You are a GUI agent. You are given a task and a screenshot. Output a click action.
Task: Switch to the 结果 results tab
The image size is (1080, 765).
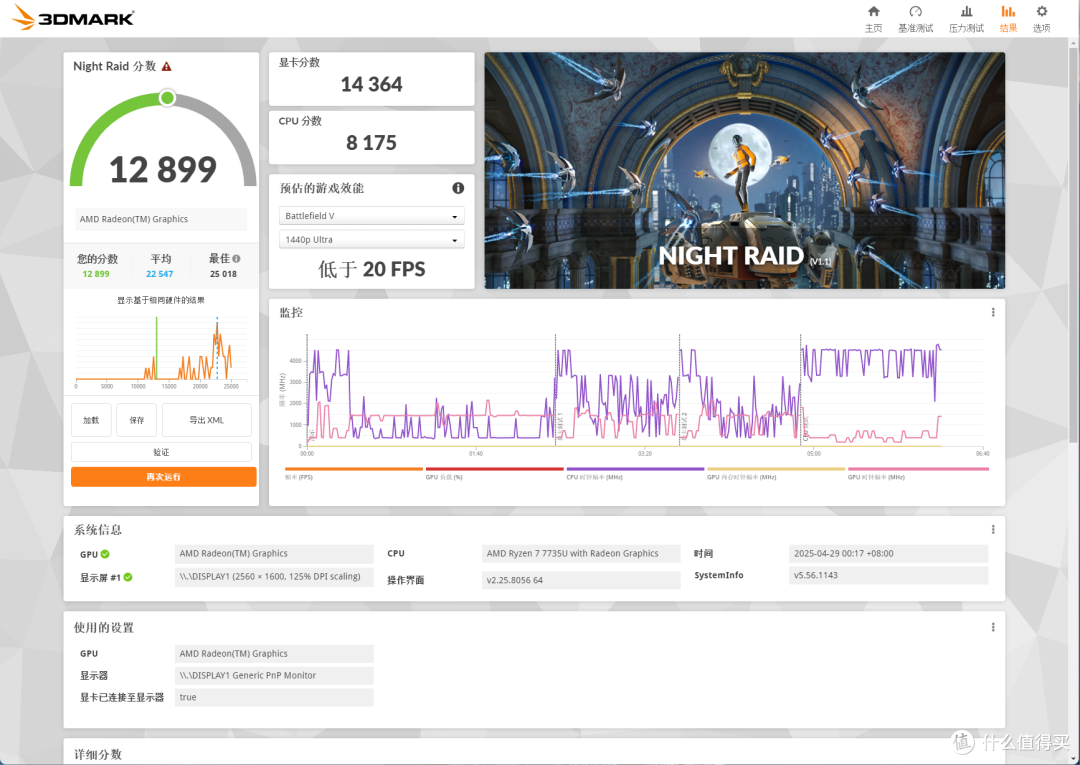[1008, 19]
